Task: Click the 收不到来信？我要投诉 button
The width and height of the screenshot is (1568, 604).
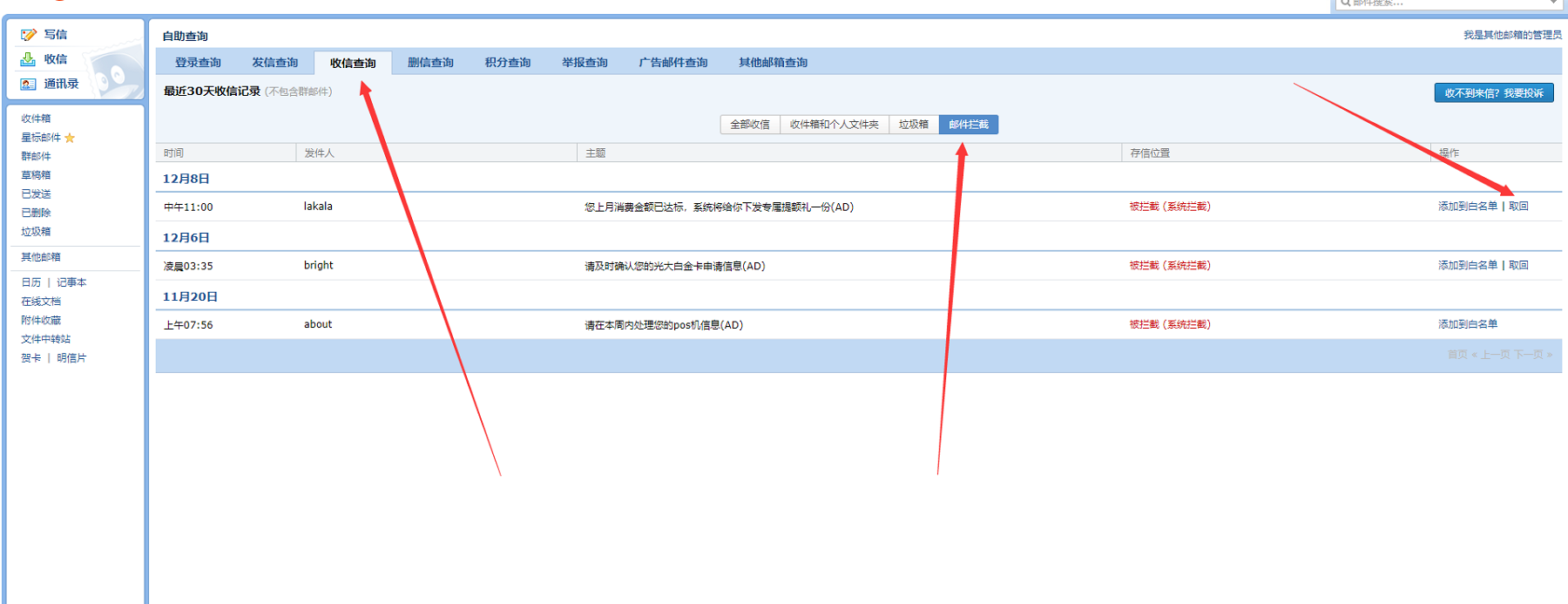Action: [x=1493, y=93]
